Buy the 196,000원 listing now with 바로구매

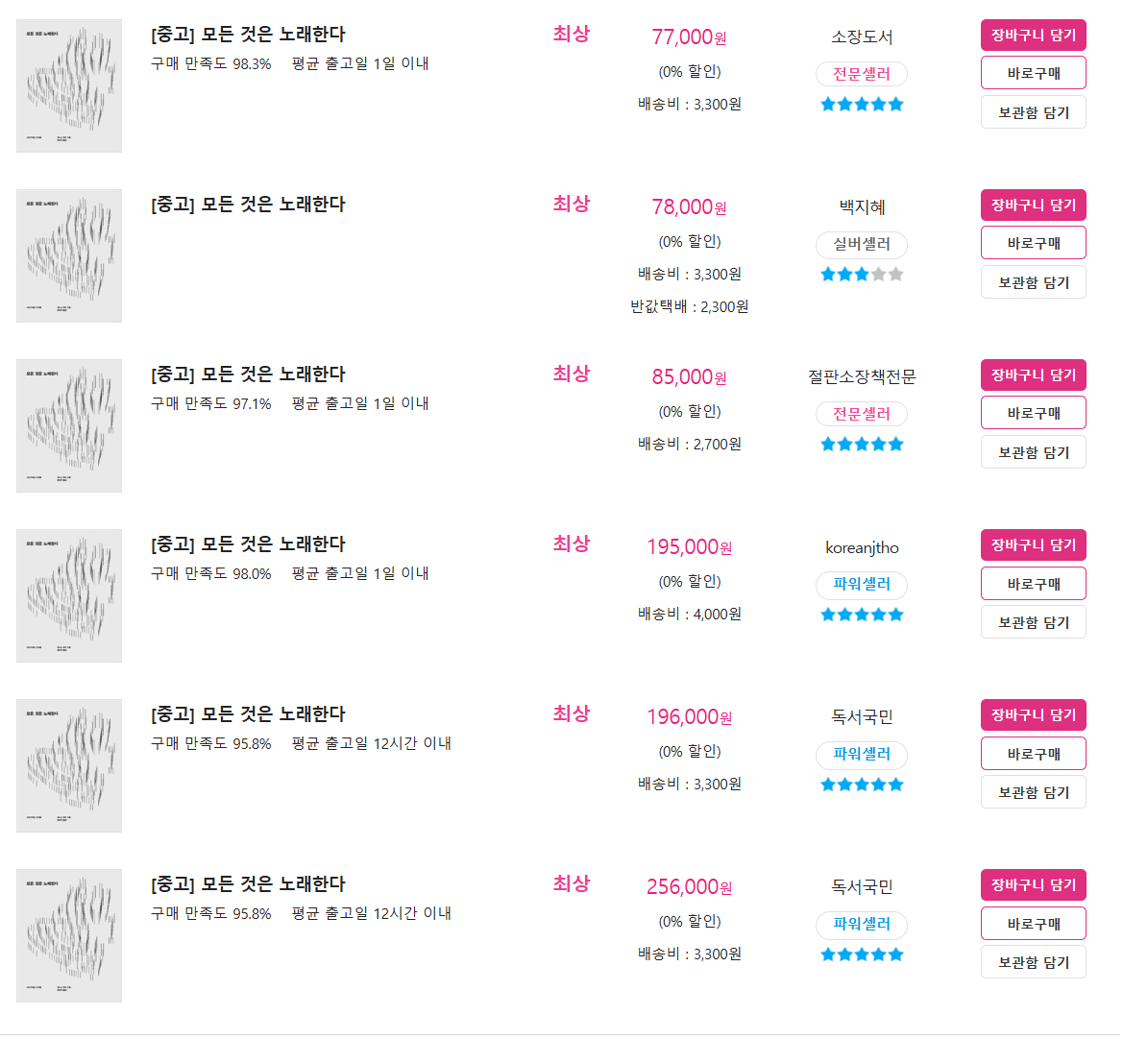pyautogui.click(x=1033, y=754)
